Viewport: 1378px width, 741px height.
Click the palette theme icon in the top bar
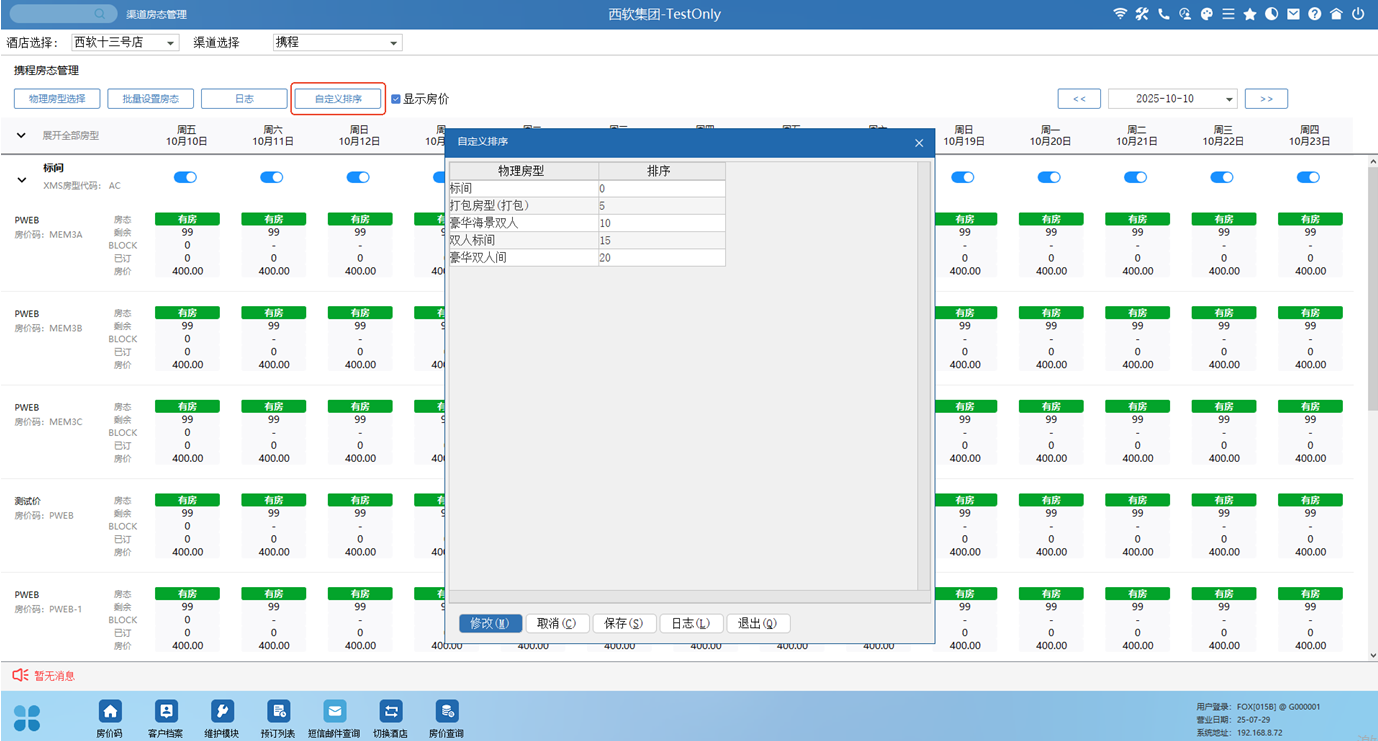click(1206, 14)
